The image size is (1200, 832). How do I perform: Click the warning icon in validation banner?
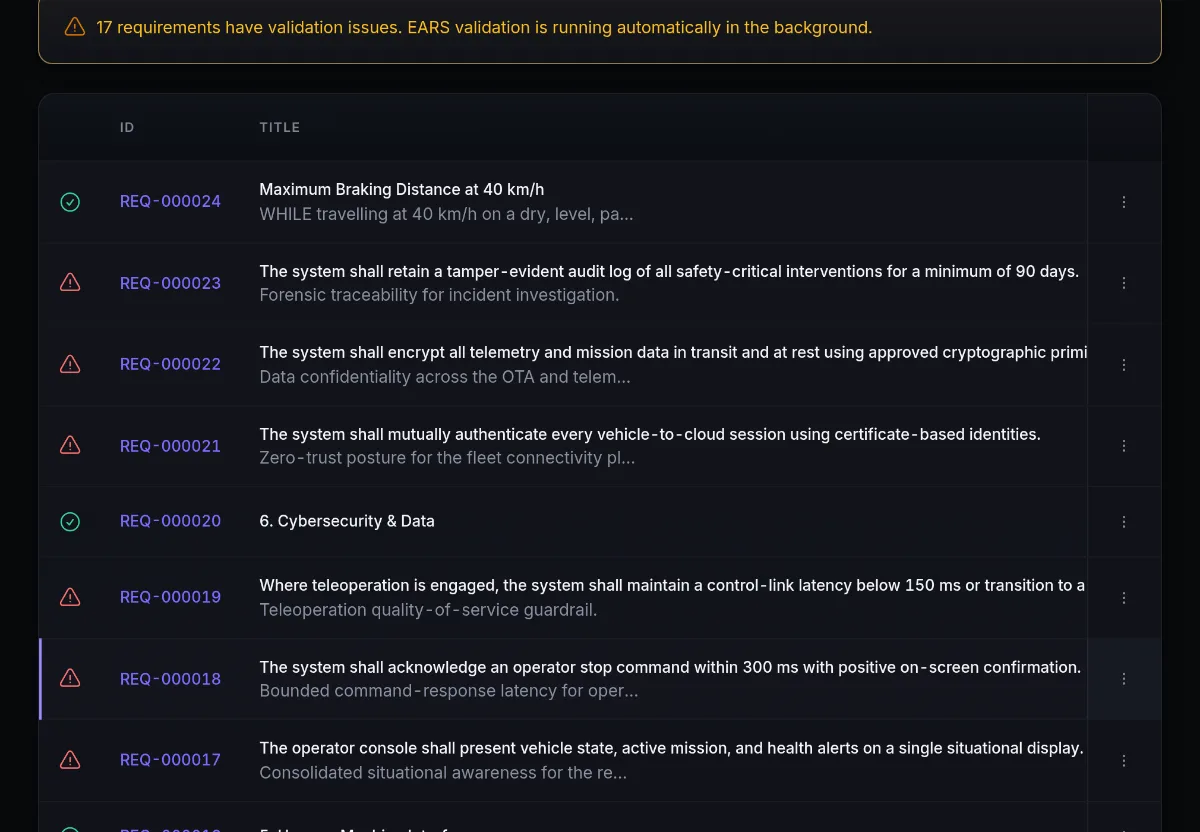[x=75, y=27]
